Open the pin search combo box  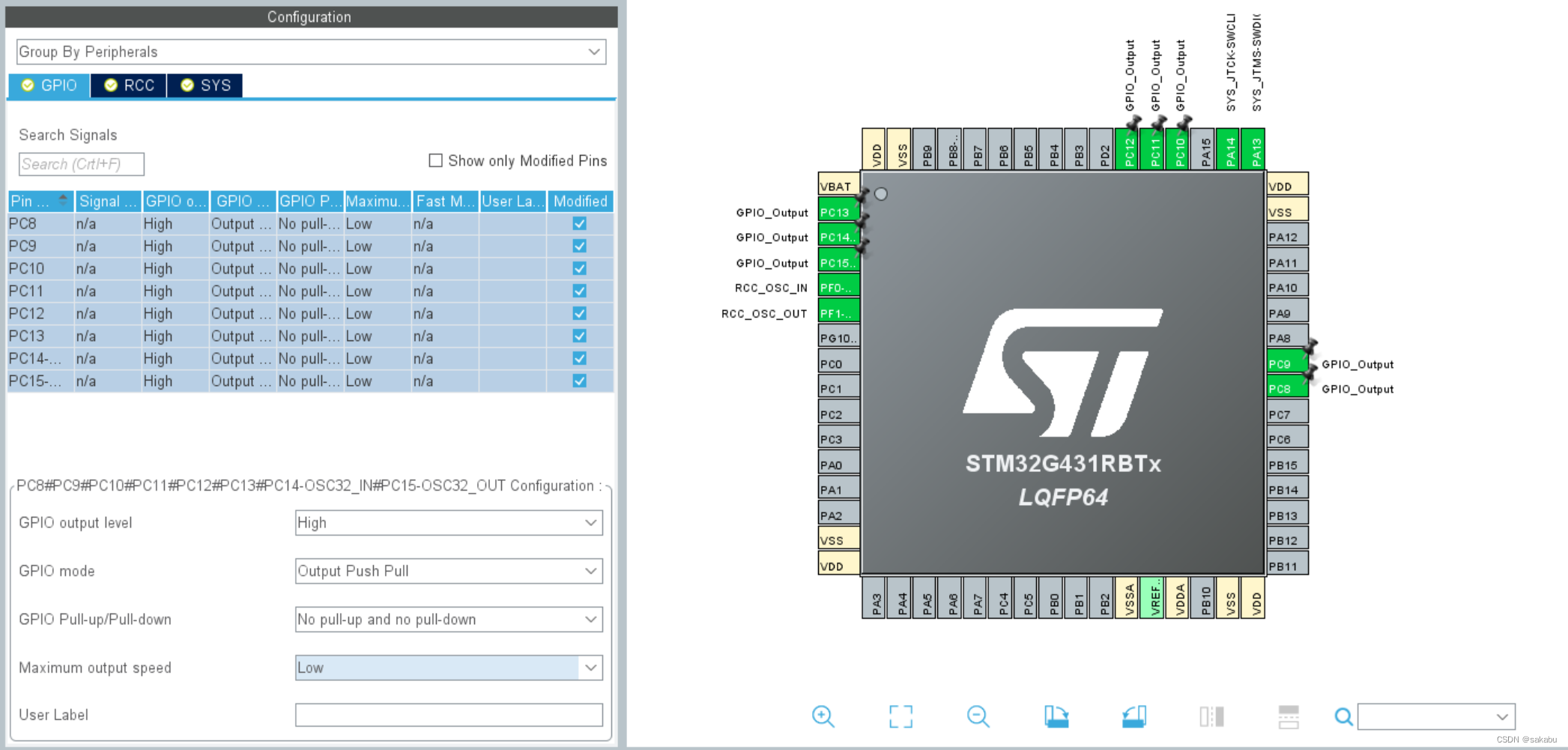point(1436,717)
